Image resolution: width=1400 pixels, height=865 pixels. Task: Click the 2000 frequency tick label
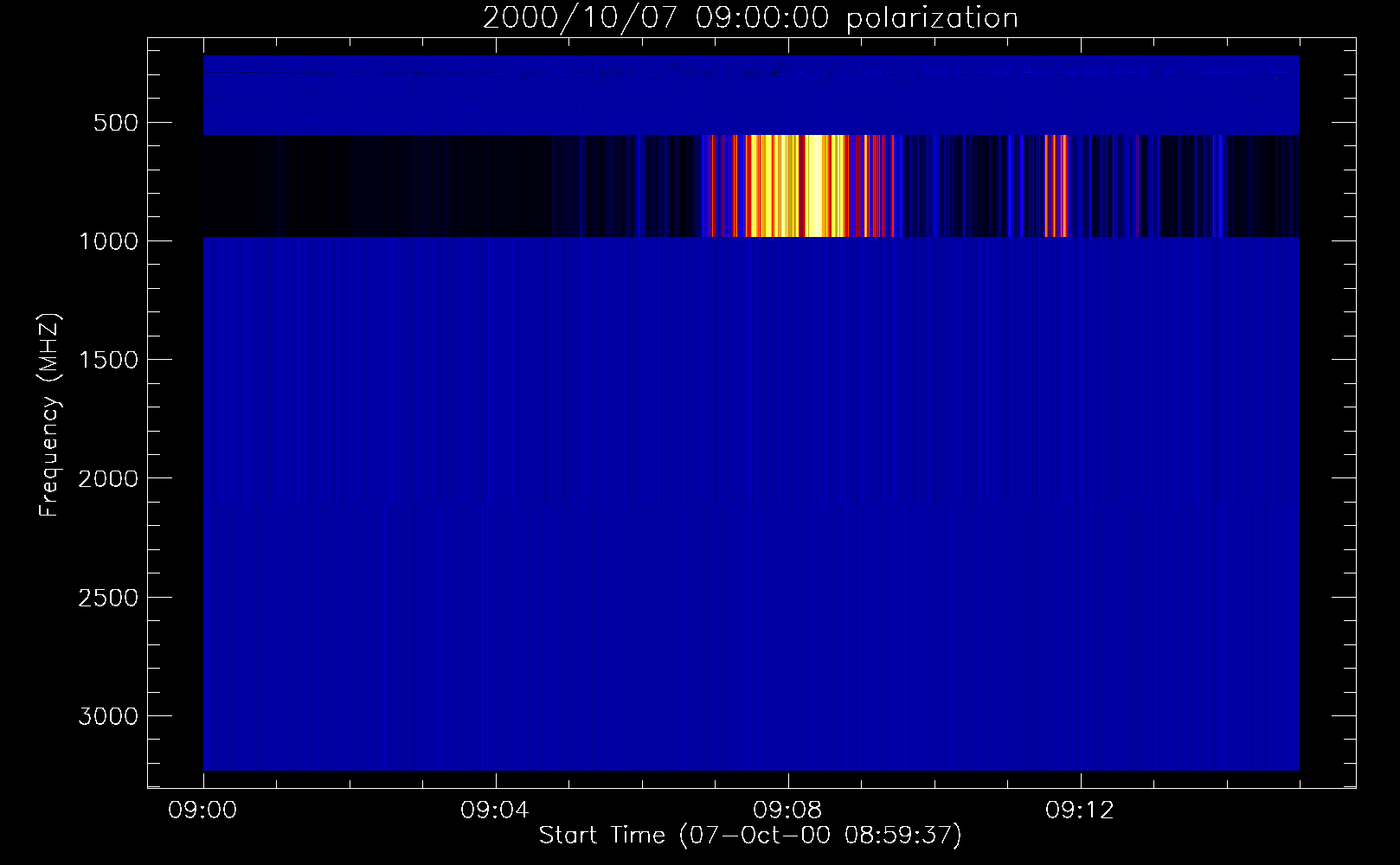coord(108,478)
